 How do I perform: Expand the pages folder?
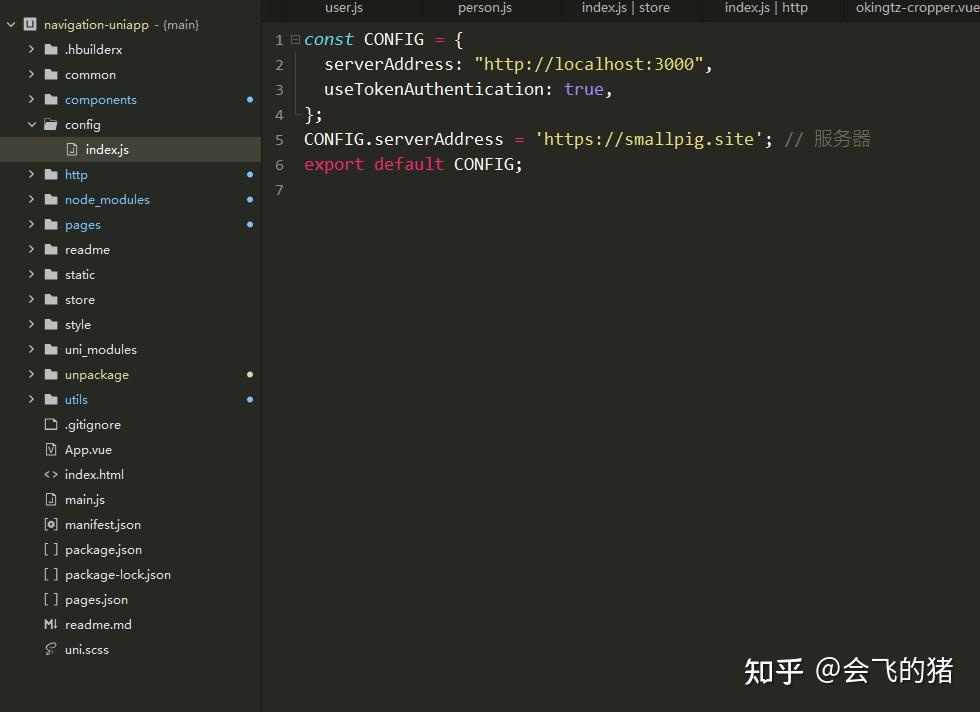pos(31,224)
